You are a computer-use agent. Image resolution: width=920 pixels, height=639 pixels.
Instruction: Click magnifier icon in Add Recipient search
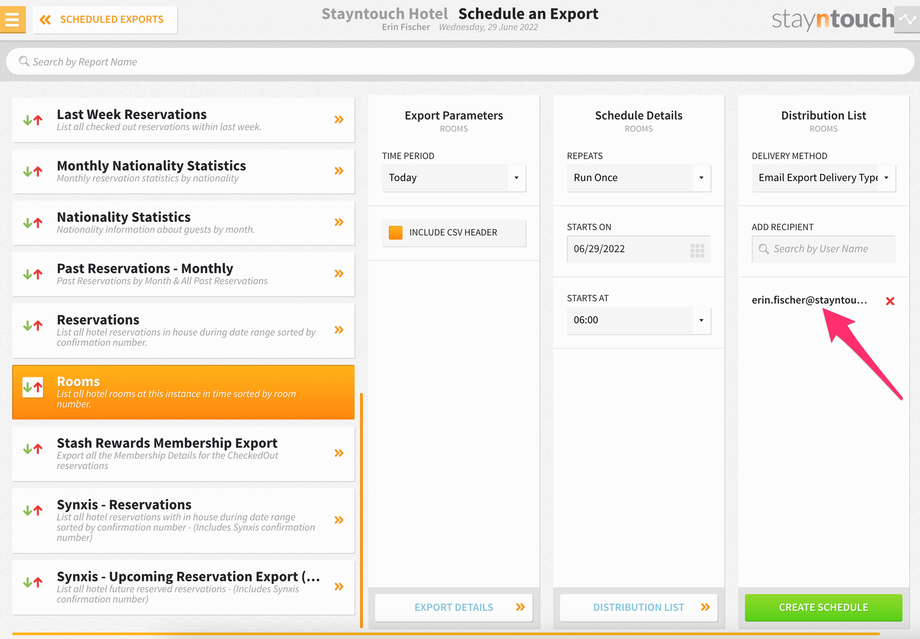point(763,249)
